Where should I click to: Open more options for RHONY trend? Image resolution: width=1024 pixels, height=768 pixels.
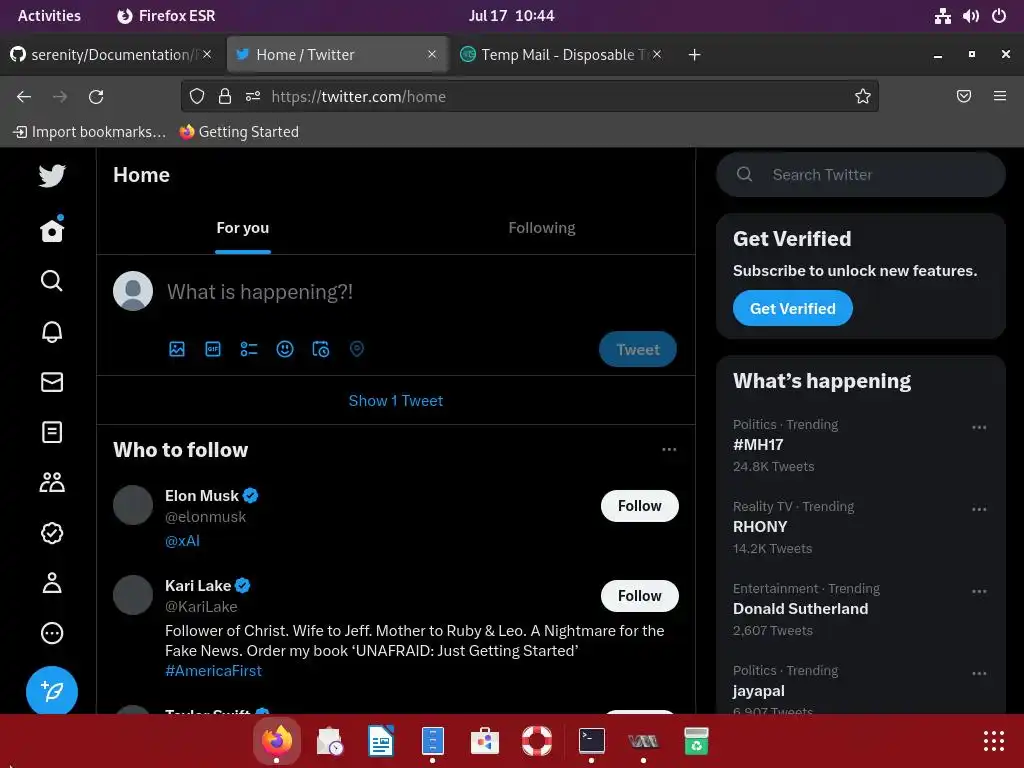coord(979,509)
